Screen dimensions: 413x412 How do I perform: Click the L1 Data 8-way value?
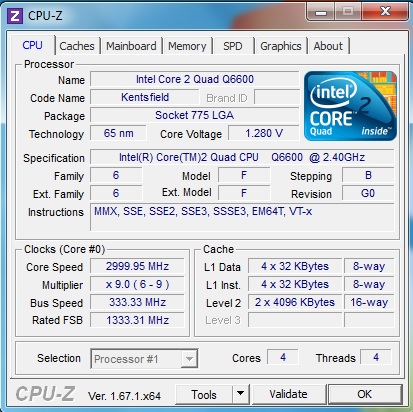tap(369, 266)
